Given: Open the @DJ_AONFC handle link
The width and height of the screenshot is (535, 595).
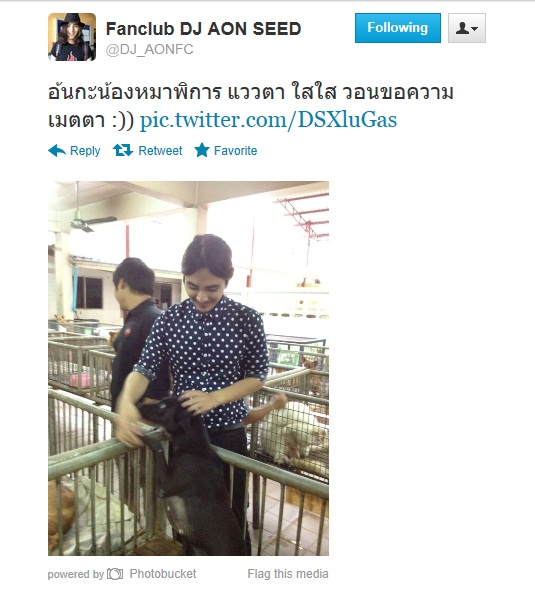Looking at the screenshot, I should [149, 49].
